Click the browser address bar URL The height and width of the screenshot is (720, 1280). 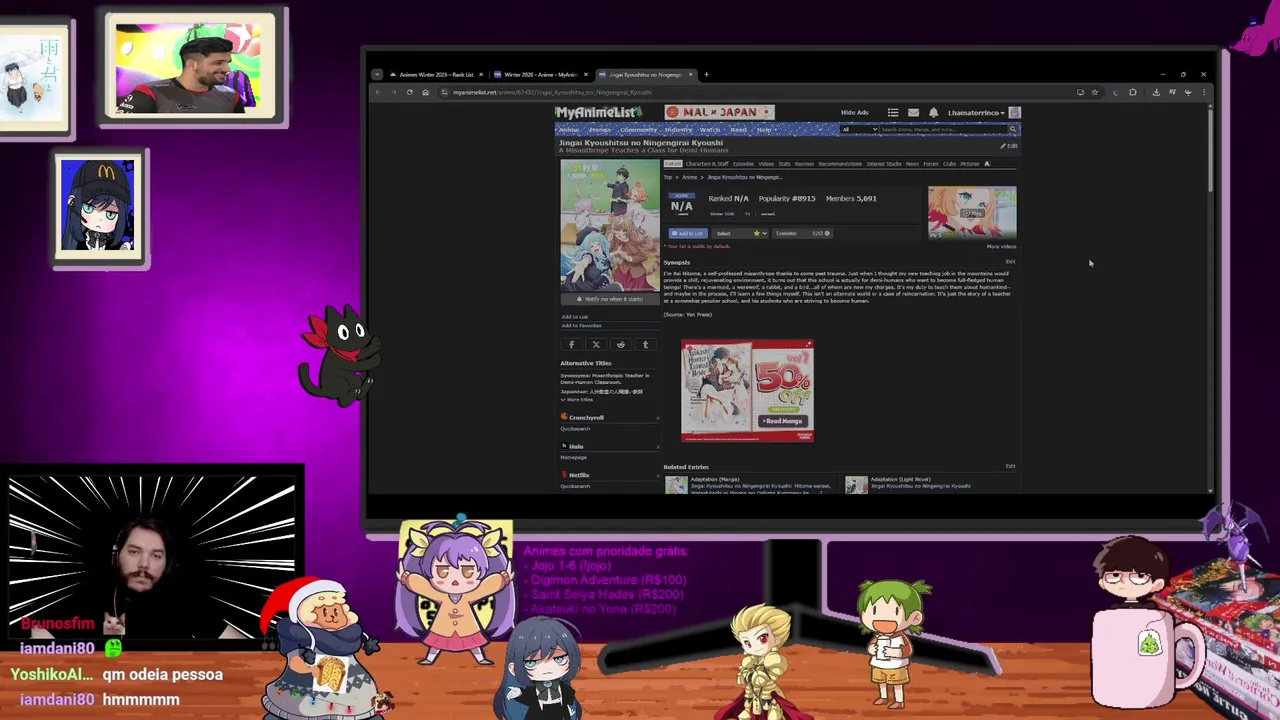point(552,92)
